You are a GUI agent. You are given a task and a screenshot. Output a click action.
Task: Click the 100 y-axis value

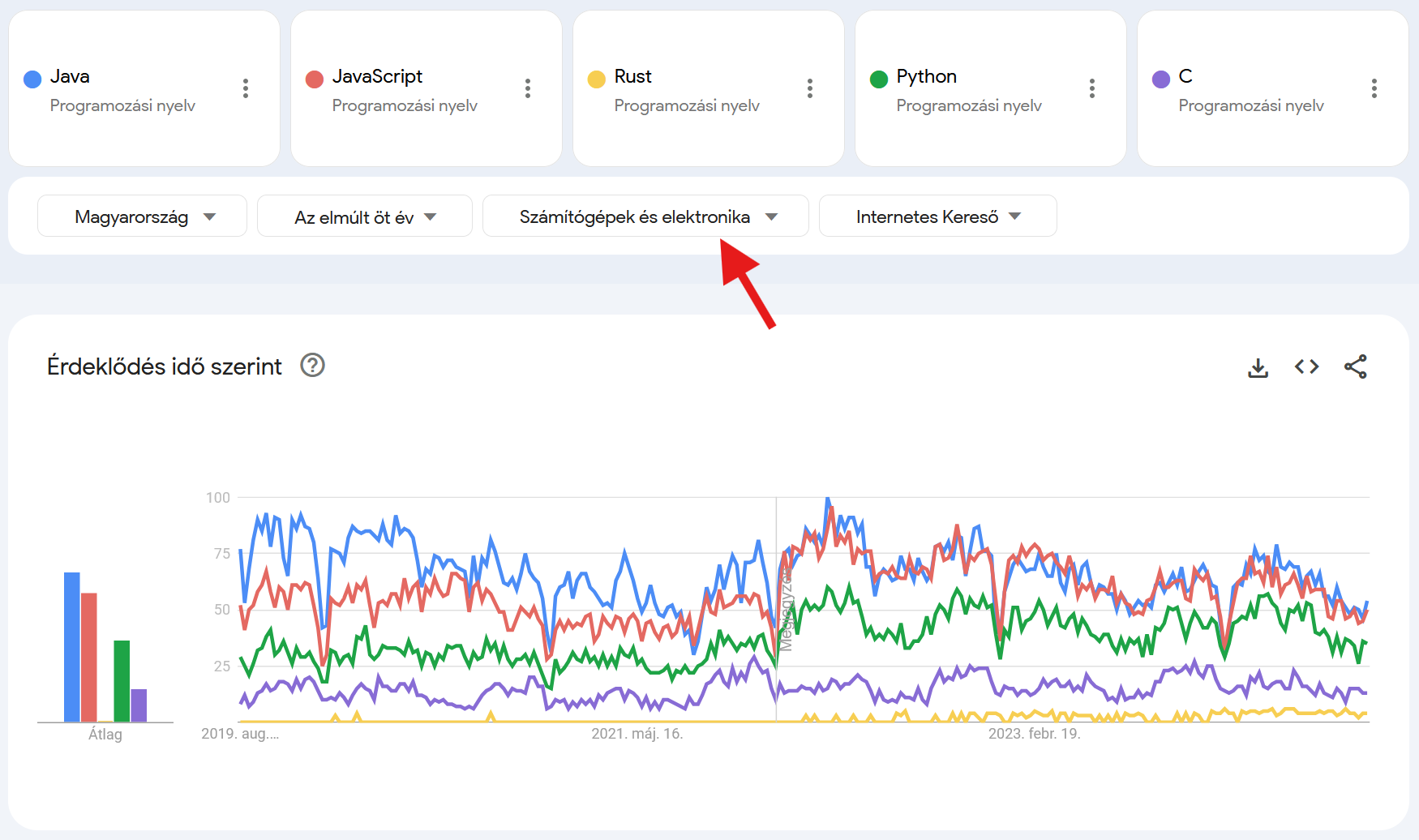(x=218, y=498)
